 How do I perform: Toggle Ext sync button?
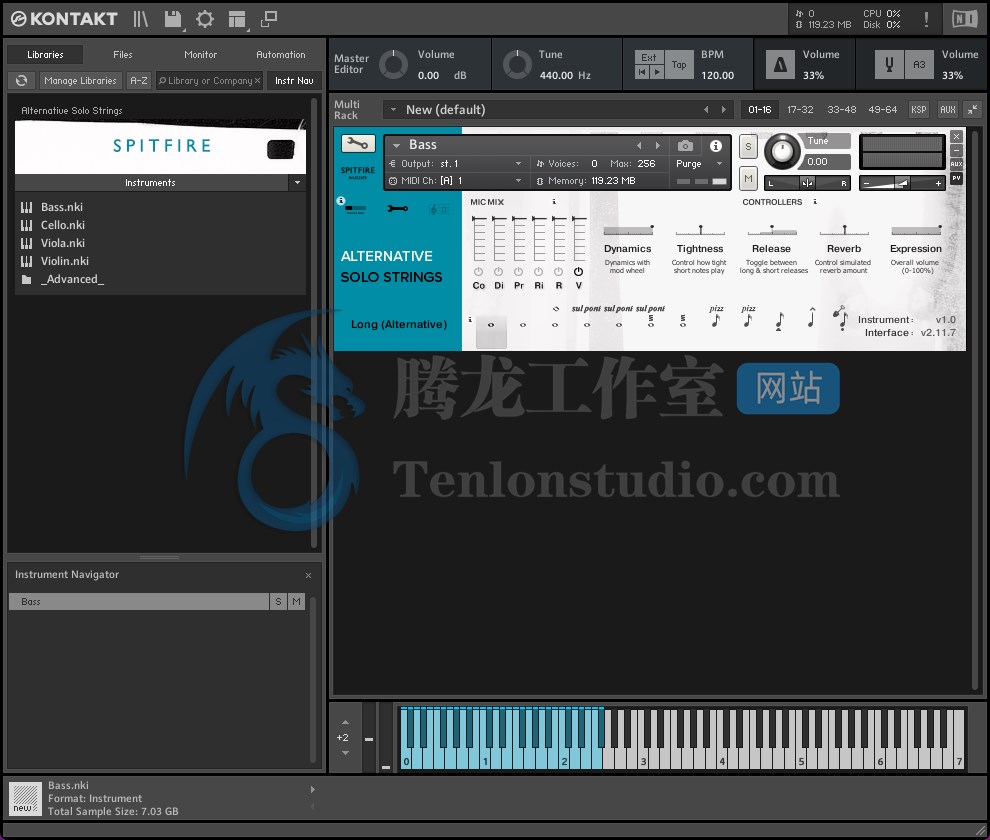click(x=648, y=57)
